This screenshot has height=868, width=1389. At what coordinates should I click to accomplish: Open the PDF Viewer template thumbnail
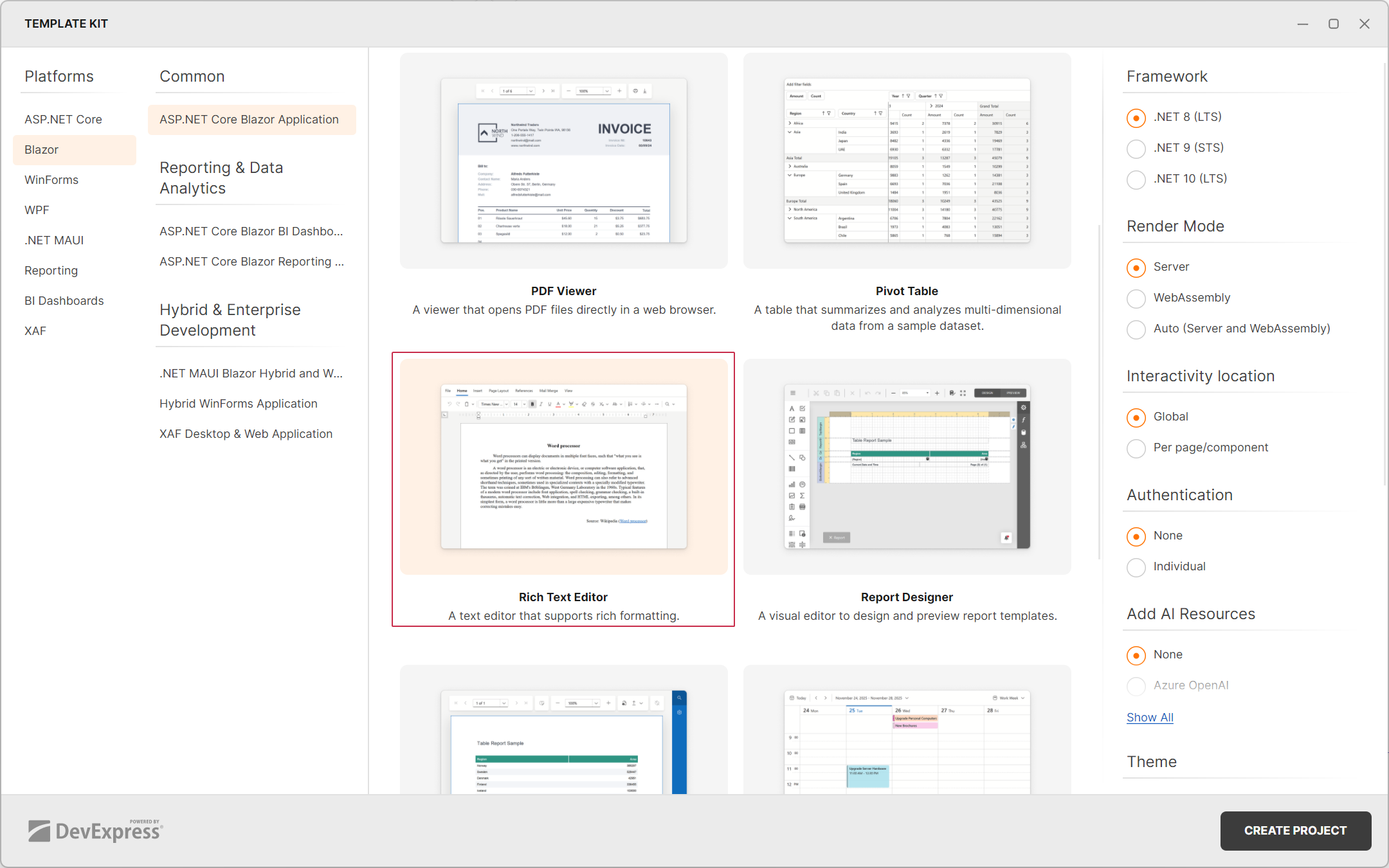coord(563,161)
